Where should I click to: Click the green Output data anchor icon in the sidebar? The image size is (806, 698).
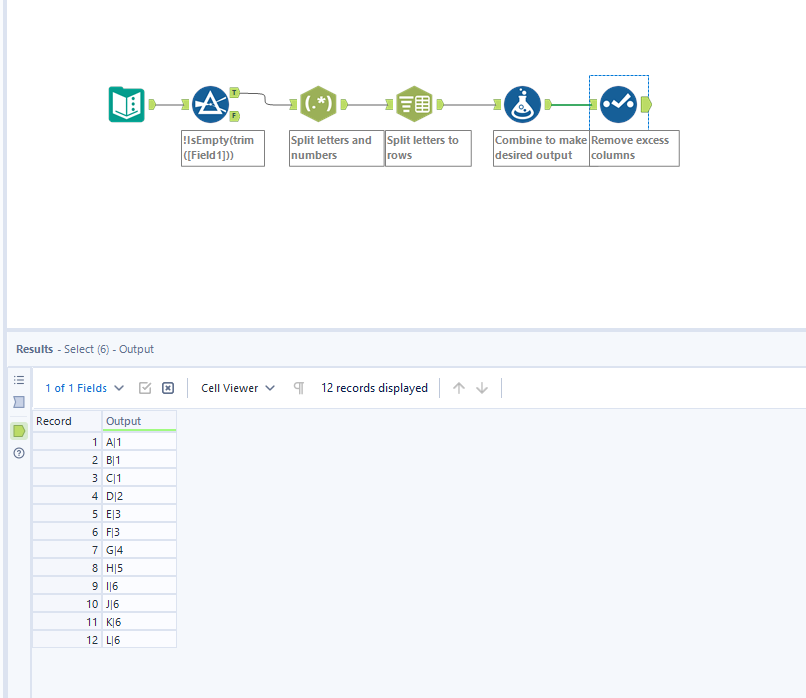pos(17,430)
